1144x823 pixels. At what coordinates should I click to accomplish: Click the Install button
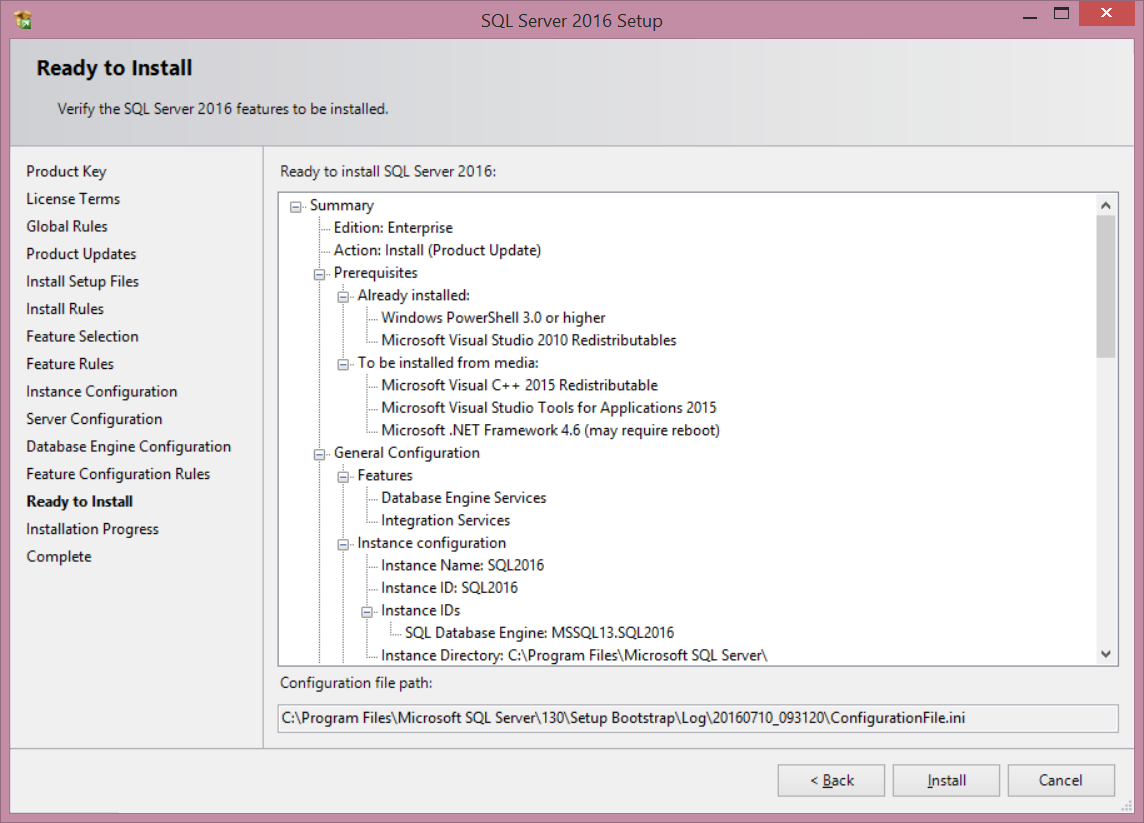pyautogui.click(x=946, y=781)
